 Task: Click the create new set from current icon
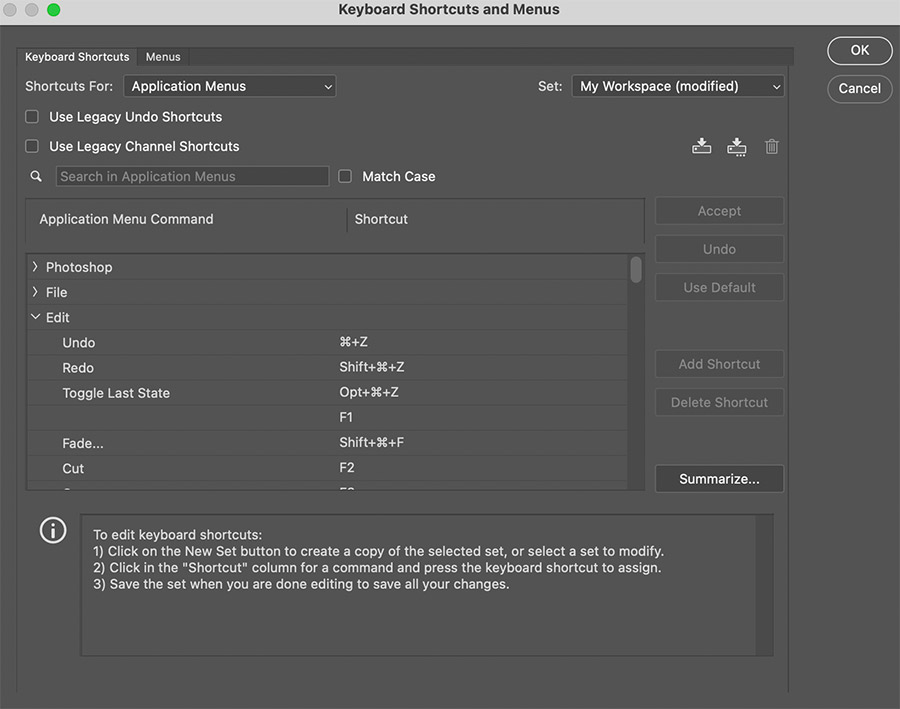737,146
